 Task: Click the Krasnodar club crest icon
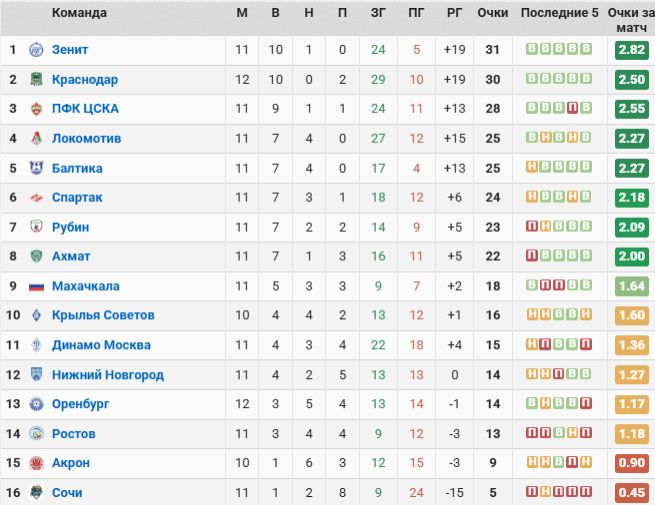click(36, 80)
